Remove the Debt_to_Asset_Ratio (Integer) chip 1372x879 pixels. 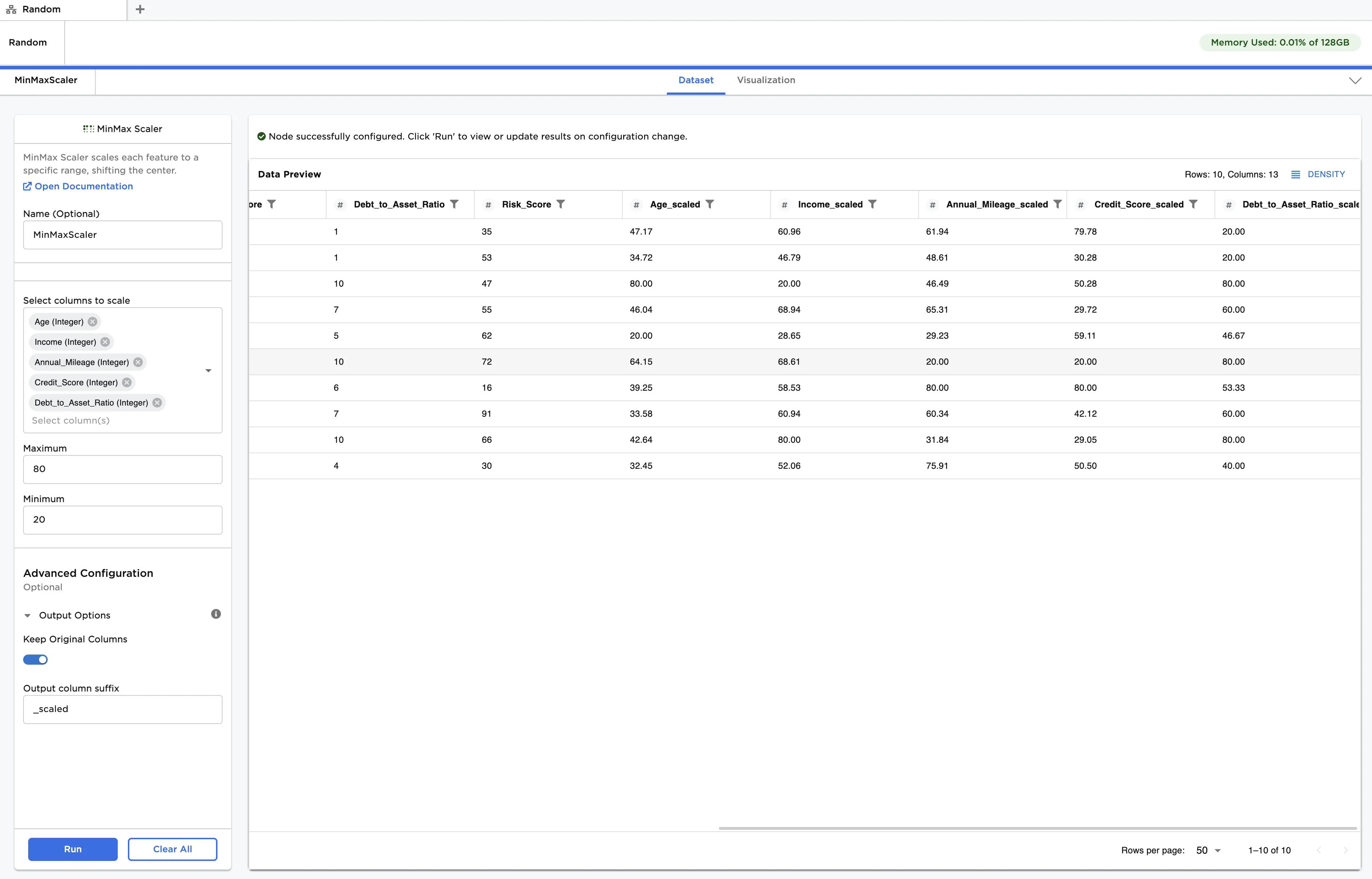tap(156, 402)
